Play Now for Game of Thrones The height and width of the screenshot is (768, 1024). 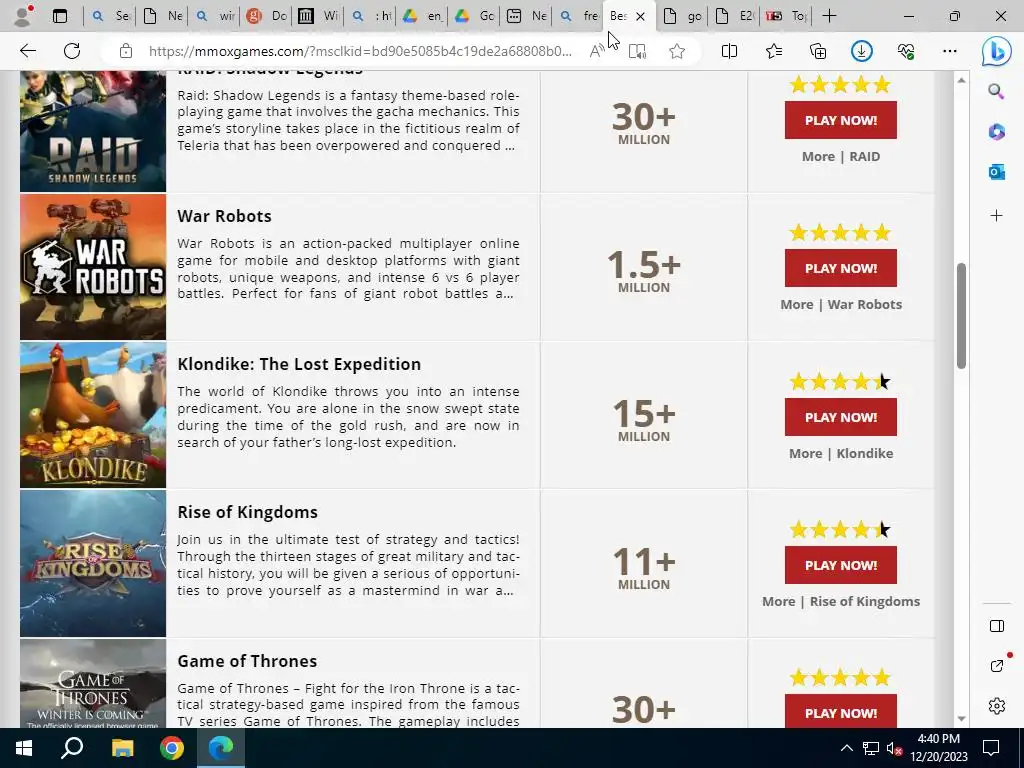(840, 712)
